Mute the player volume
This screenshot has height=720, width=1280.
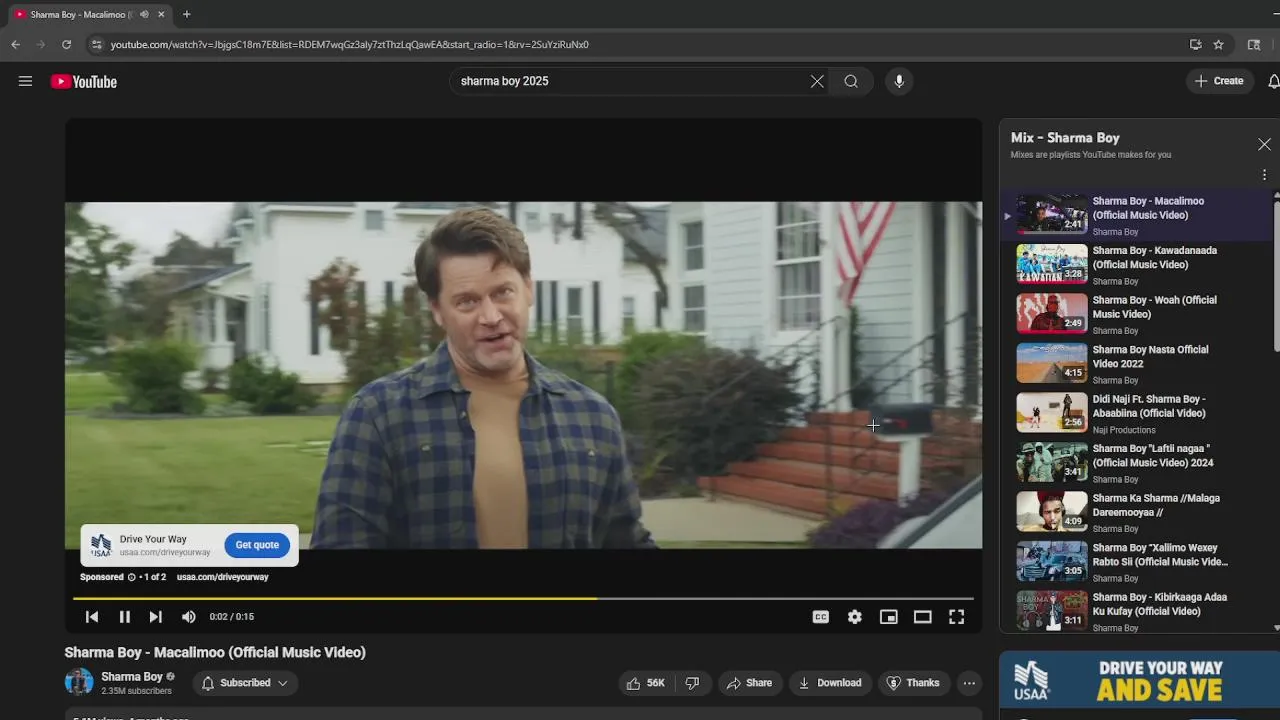point(189,617)
